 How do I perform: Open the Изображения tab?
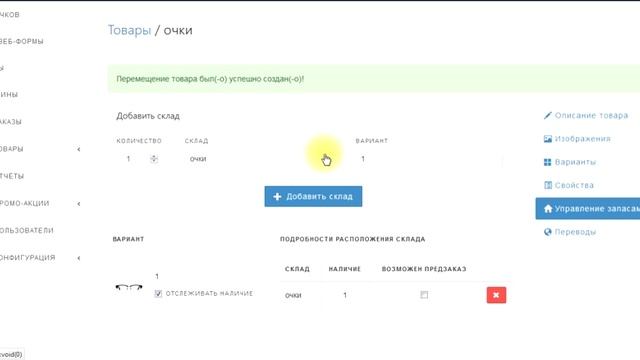578,139
